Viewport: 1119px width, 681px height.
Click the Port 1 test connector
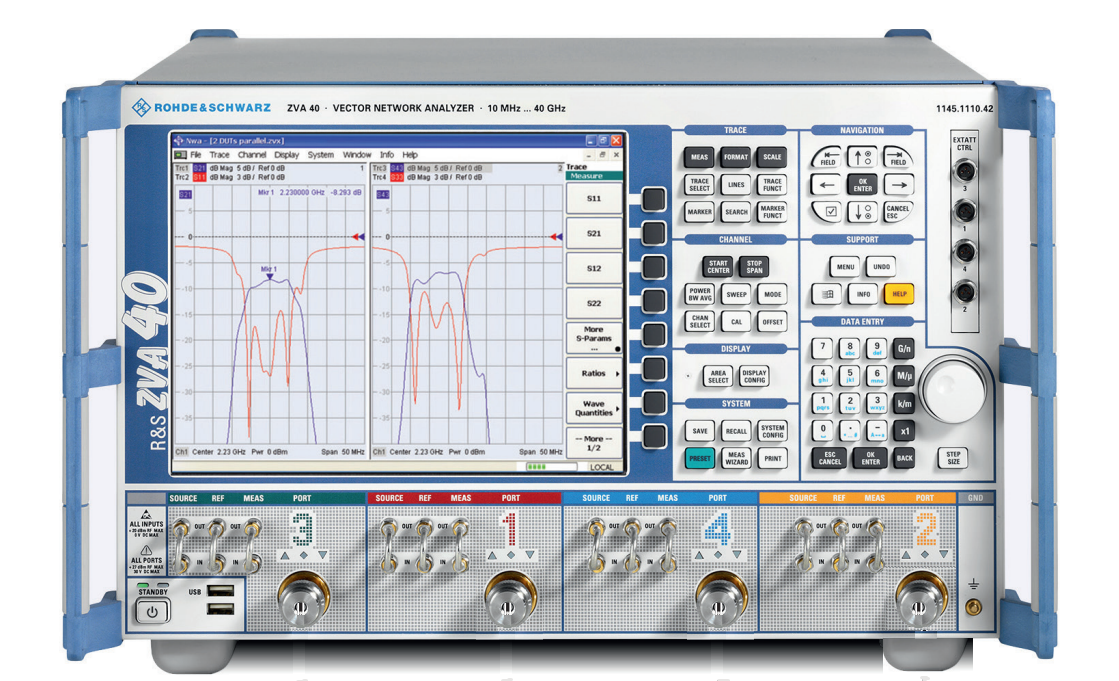tap(509, 602)
